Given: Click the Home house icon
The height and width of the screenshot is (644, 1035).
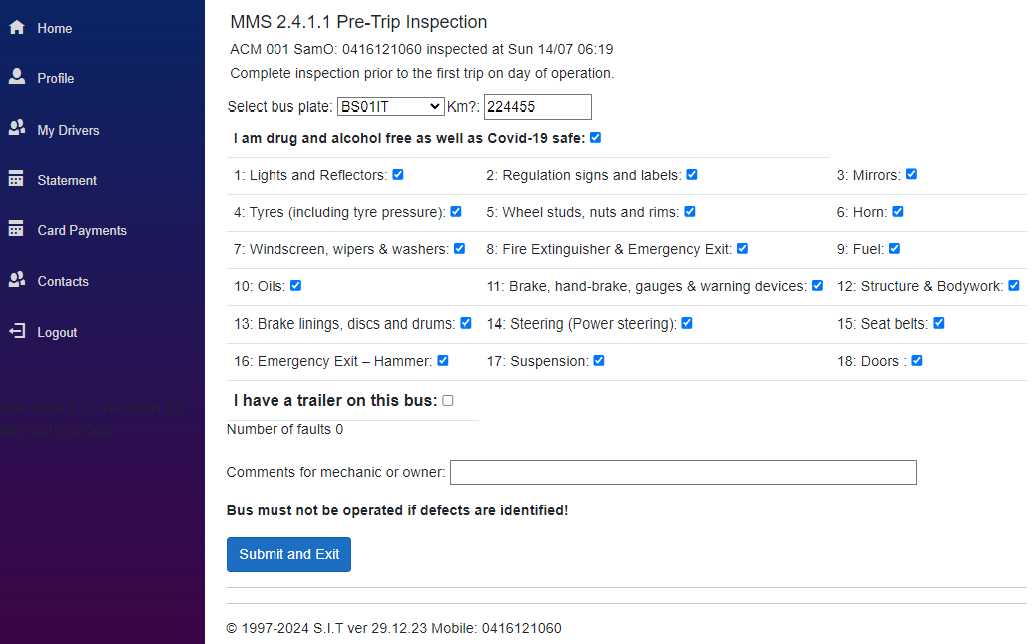Looking at the screenshot, I should coord(17,27).
